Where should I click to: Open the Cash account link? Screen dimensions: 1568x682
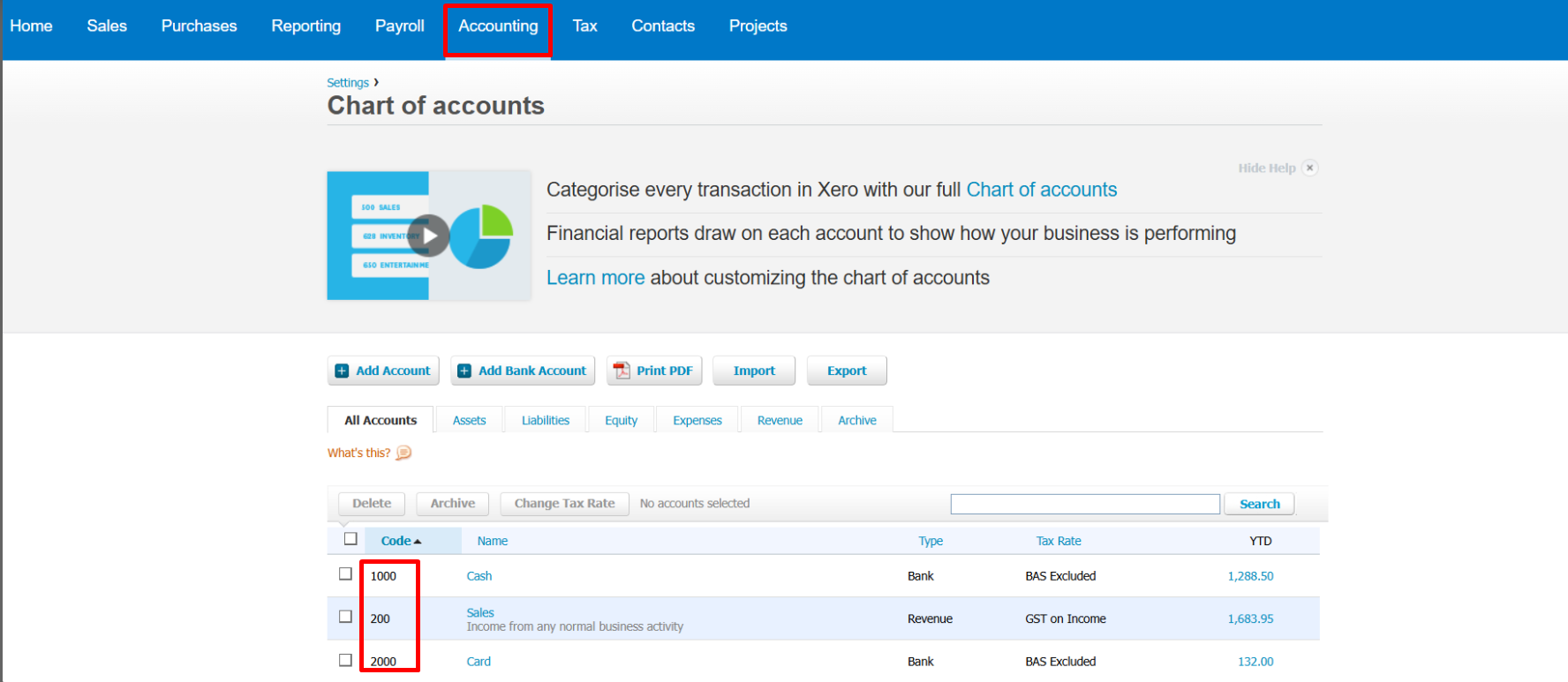(479, 576)
